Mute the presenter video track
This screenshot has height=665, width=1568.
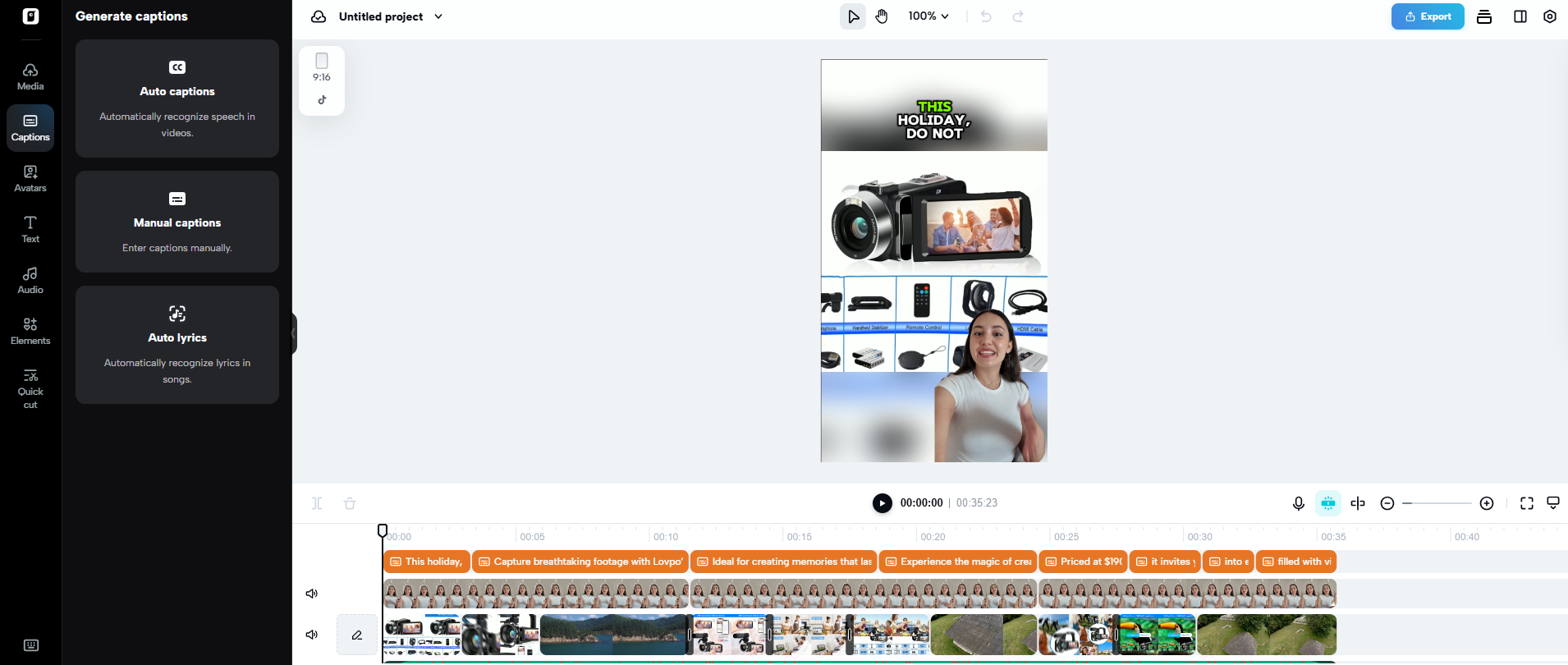click(x=312, y=594)
